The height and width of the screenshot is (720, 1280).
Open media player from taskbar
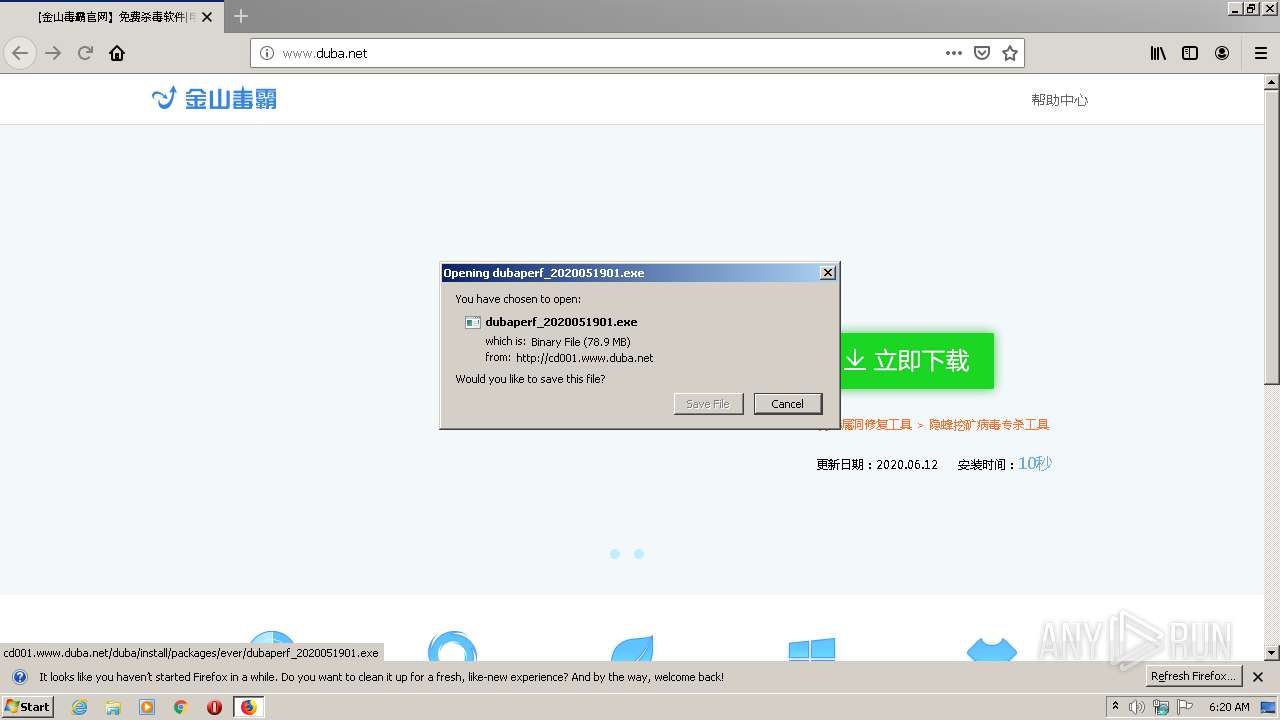click(x=147, y=707)
